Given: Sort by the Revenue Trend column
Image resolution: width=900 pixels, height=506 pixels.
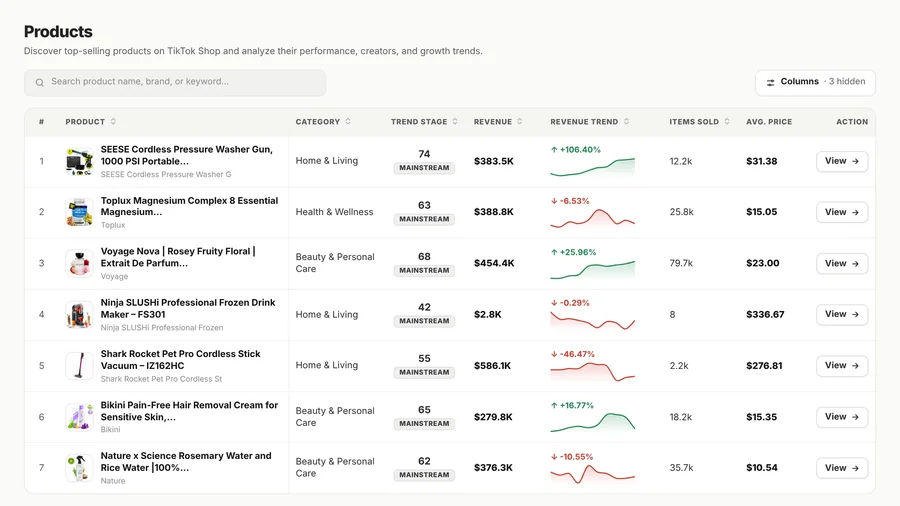Looking at the screenshot, I should click(589, 122).
